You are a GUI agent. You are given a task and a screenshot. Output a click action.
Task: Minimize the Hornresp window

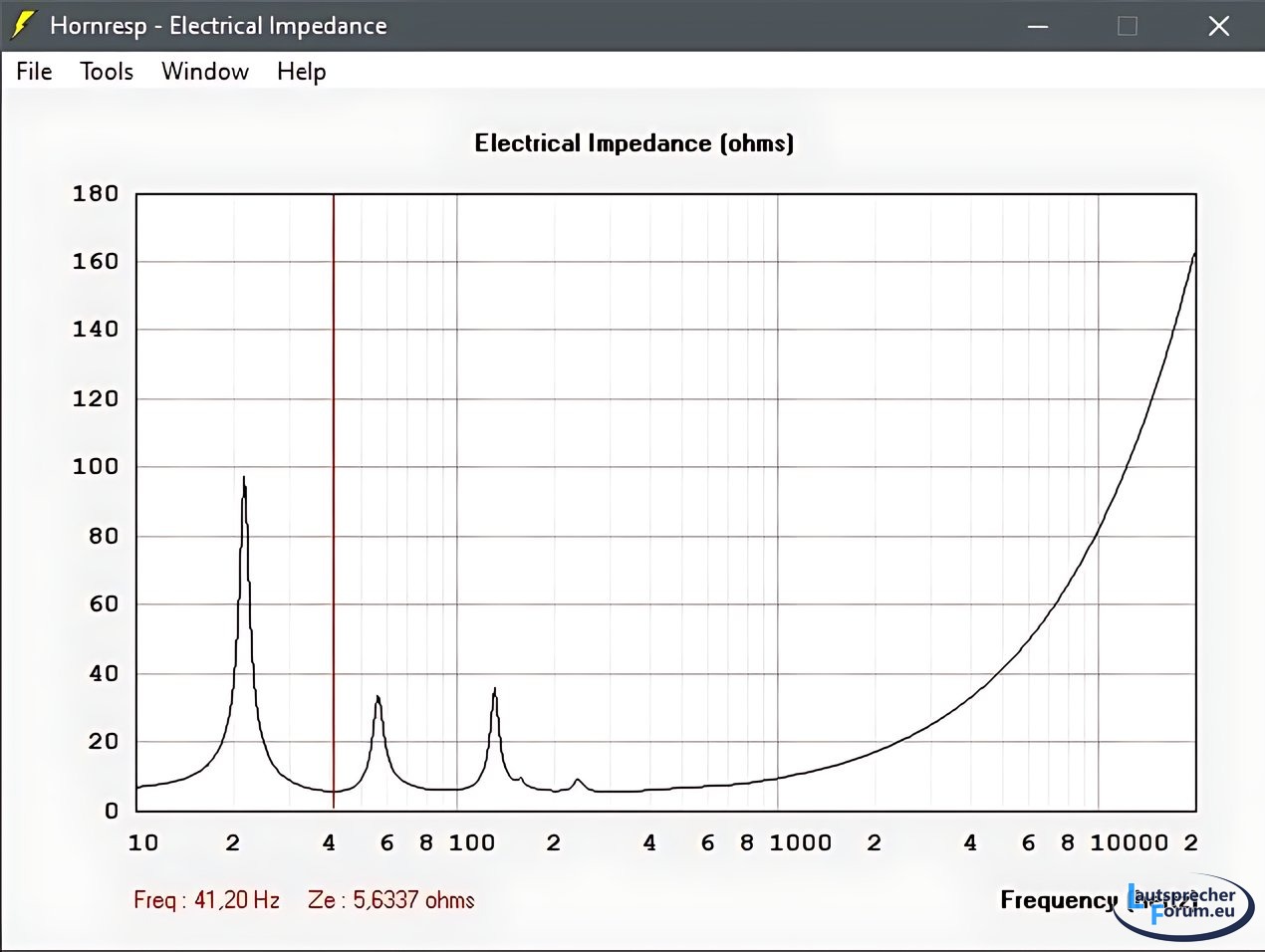point(1038,26)
